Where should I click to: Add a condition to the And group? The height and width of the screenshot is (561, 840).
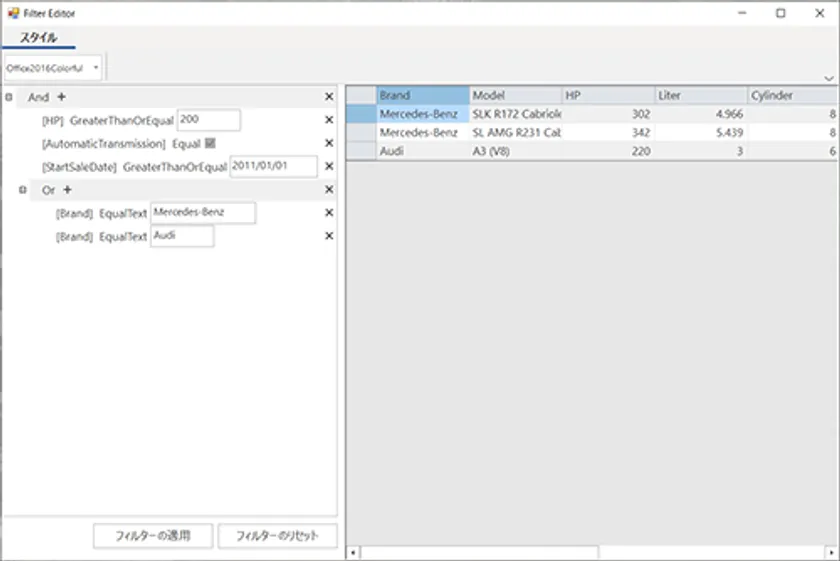tap(61, 97)
